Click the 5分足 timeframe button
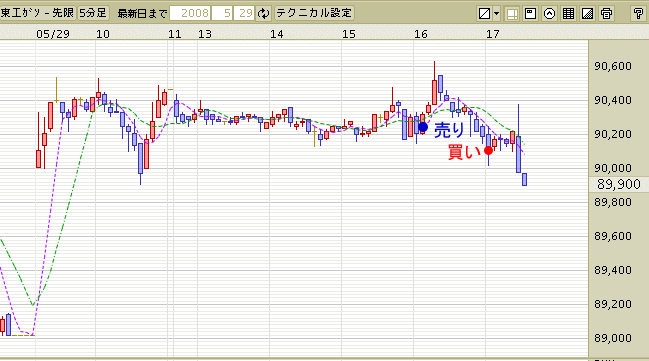 coord(93,13)
